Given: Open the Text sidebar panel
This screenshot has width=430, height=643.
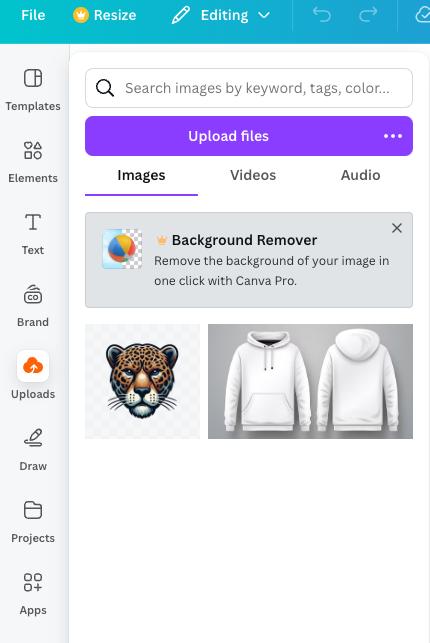Looking at the screenshot, I should (33, 234).
